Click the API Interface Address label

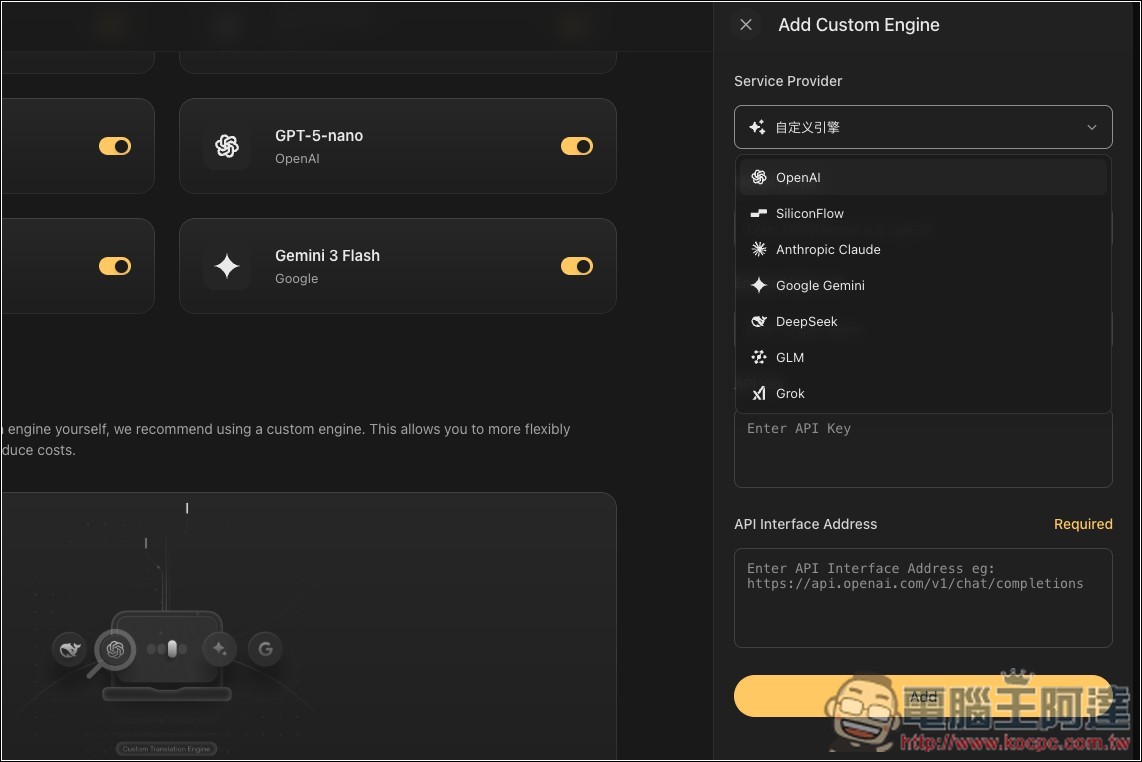pyautogui.click(x=806, y=524)
